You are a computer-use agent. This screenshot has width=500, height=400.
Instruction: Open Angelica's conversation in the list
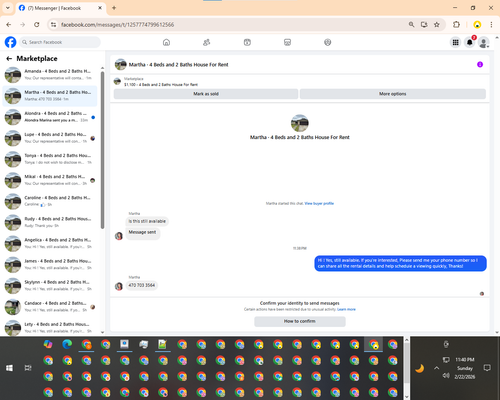(50, 243)
